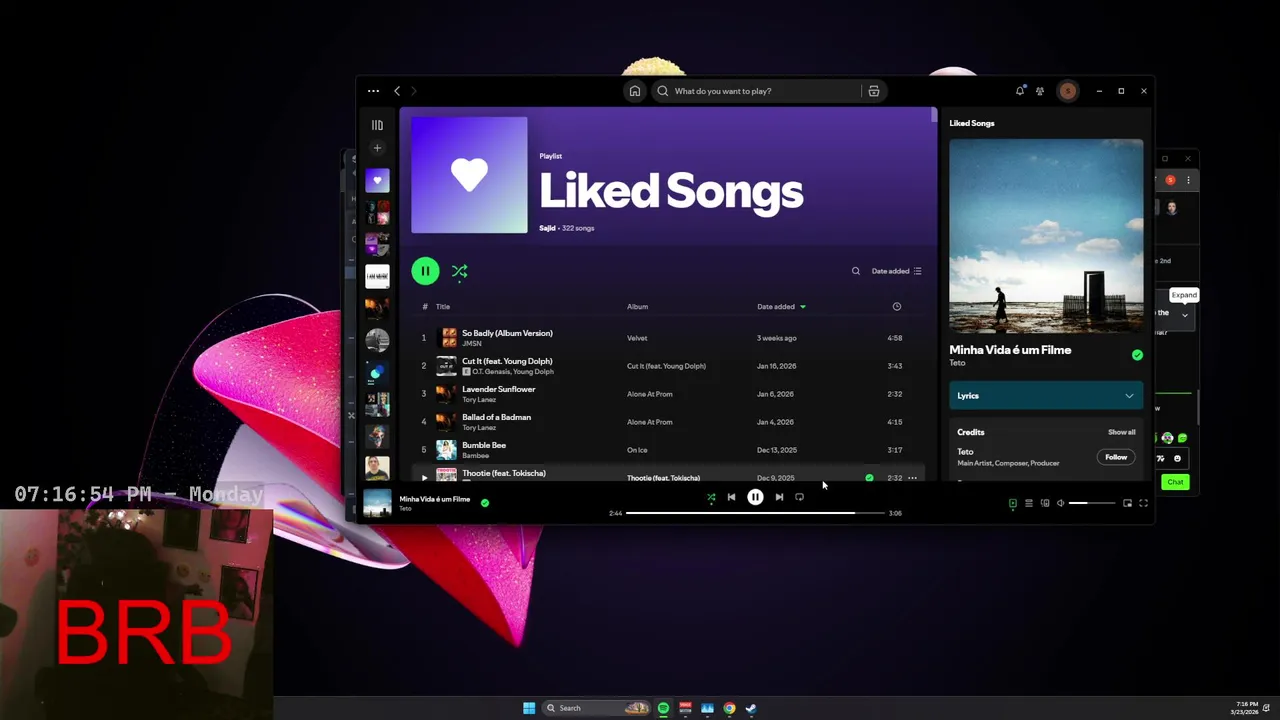Search within the Liked Songs playlist
Viewport: 1280px width, 720px height.
[x=855, y=271]
